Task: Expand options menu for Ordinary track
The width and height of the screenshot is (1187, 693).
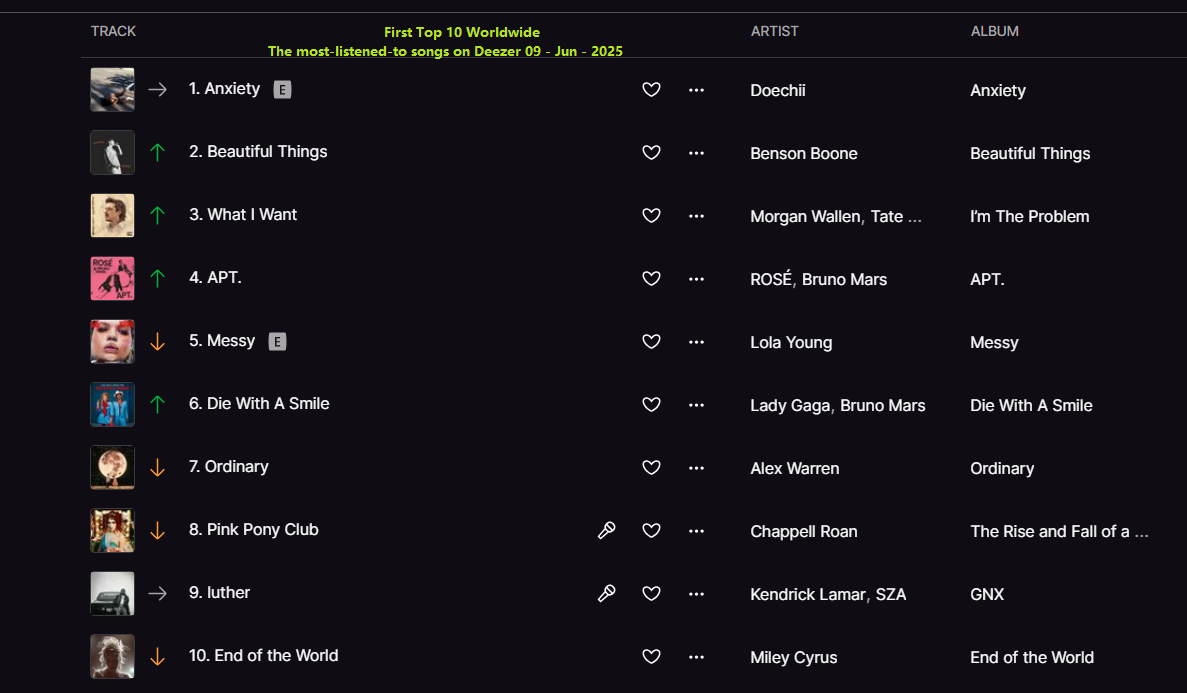Action: tap(696, 468)
